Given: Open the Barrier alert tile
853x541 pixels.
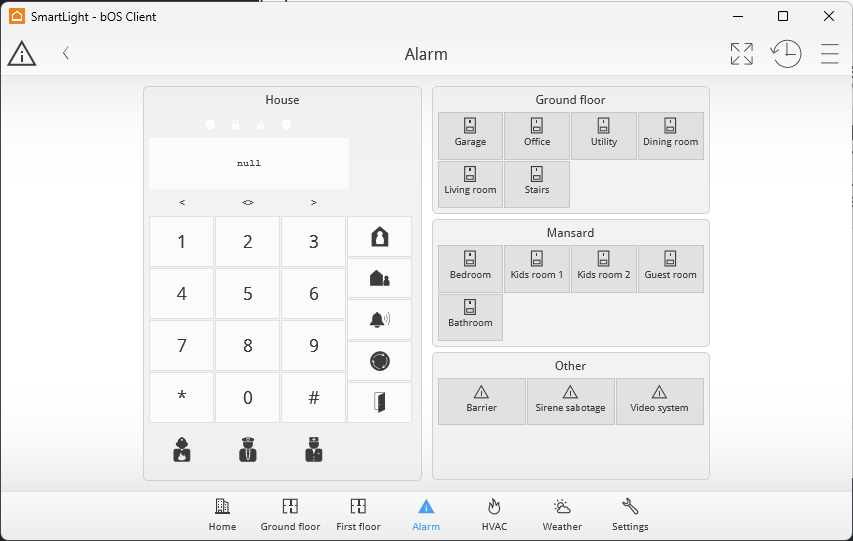Looking at the screenshot, I should click(x=481, y=402).
